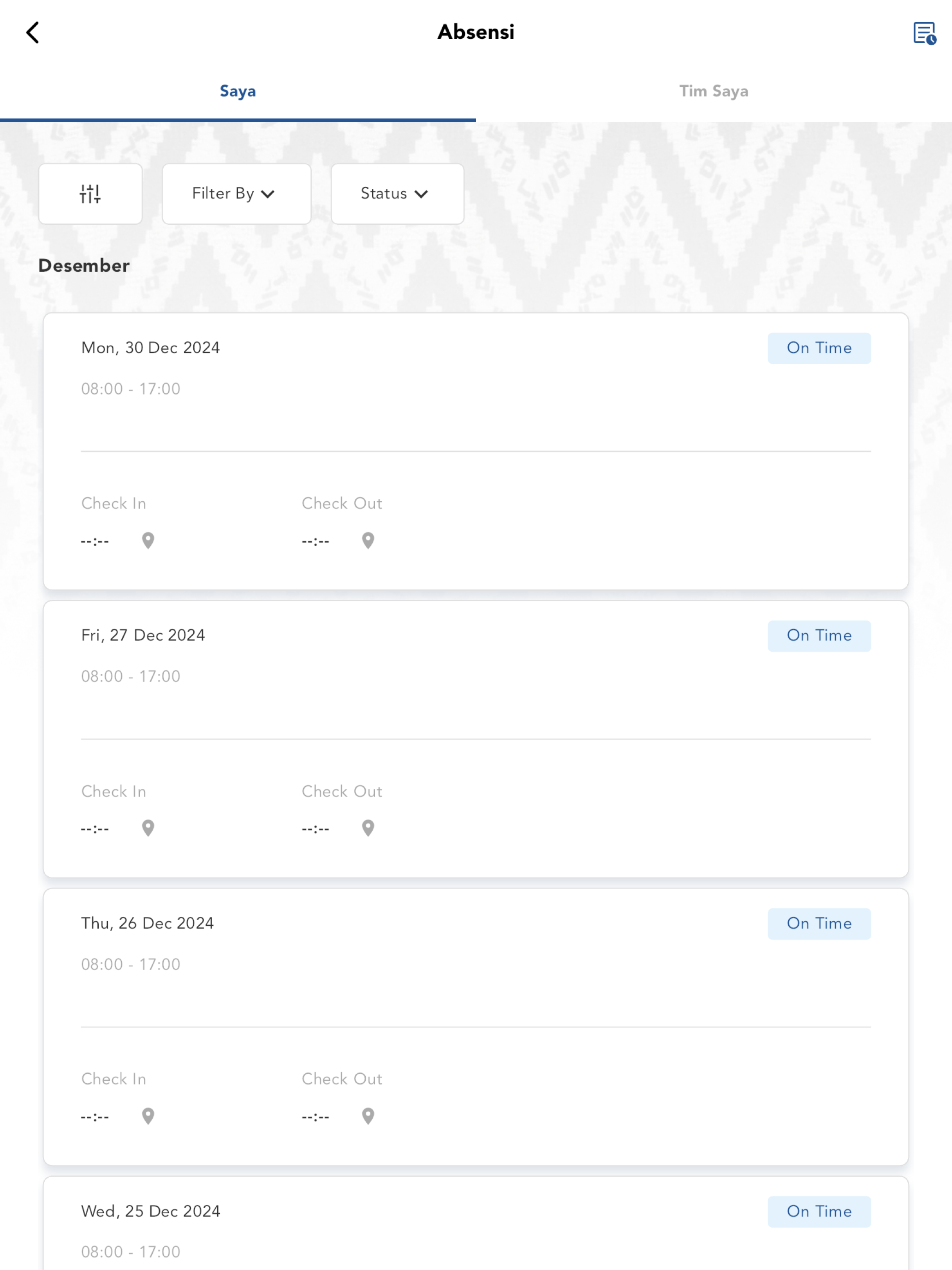The height and width of the screenshot is (1270, 952).
Task: Expand the Status dropdown
Action: tap(397, 193)
